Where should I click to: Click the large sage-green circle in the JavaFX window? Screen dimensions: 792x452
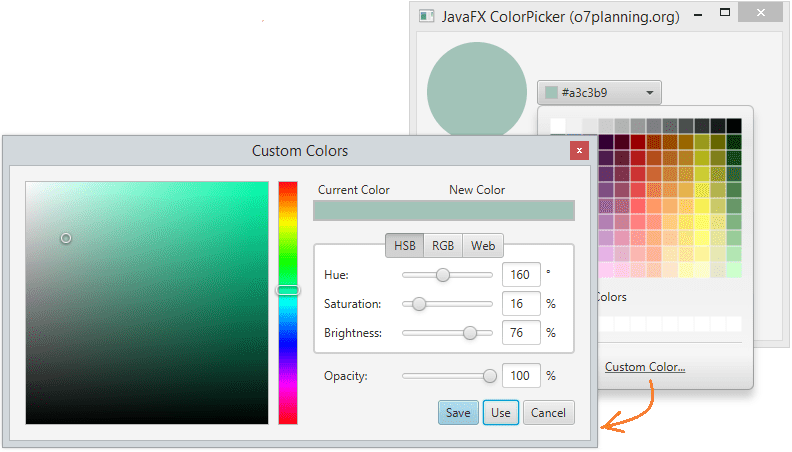(x=477, y=89)
